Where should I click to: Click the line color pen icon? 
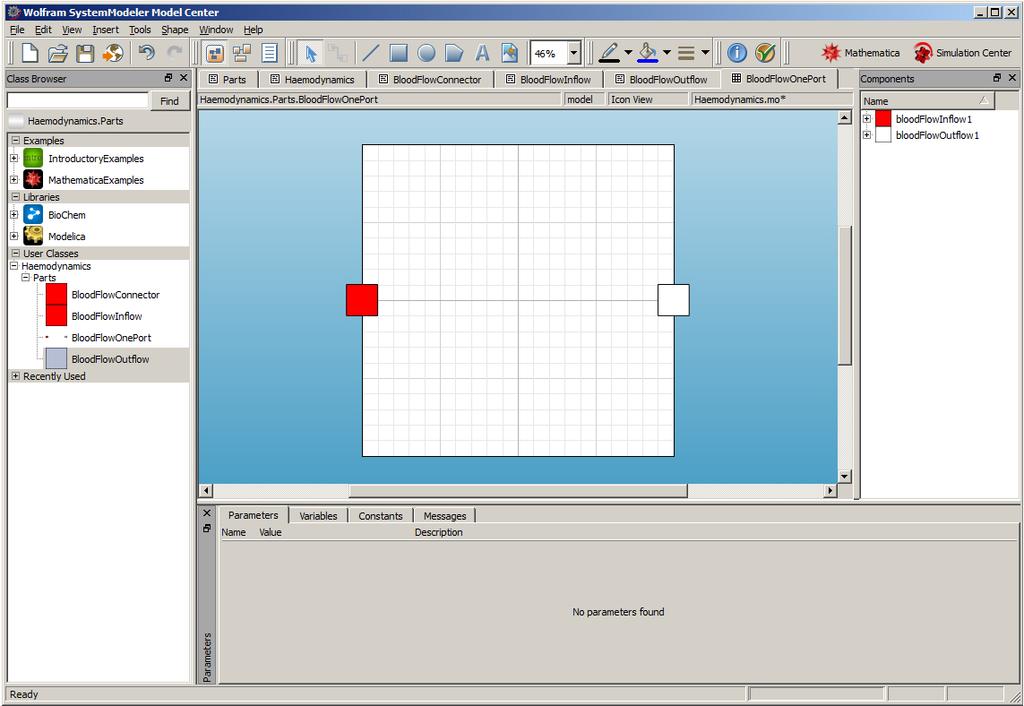(x=609, y=53)
